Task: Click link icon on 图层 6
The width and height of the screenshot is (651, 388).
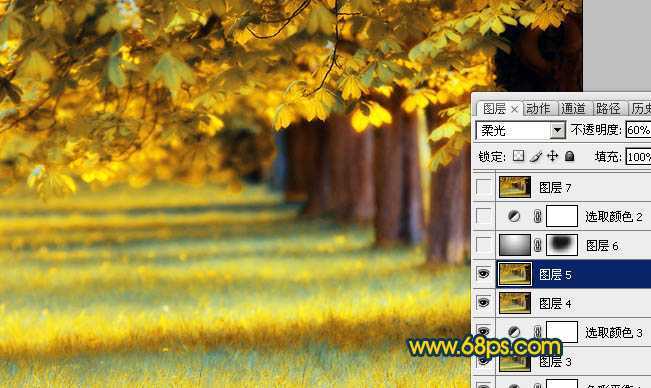Action: [x=538, y=245]
